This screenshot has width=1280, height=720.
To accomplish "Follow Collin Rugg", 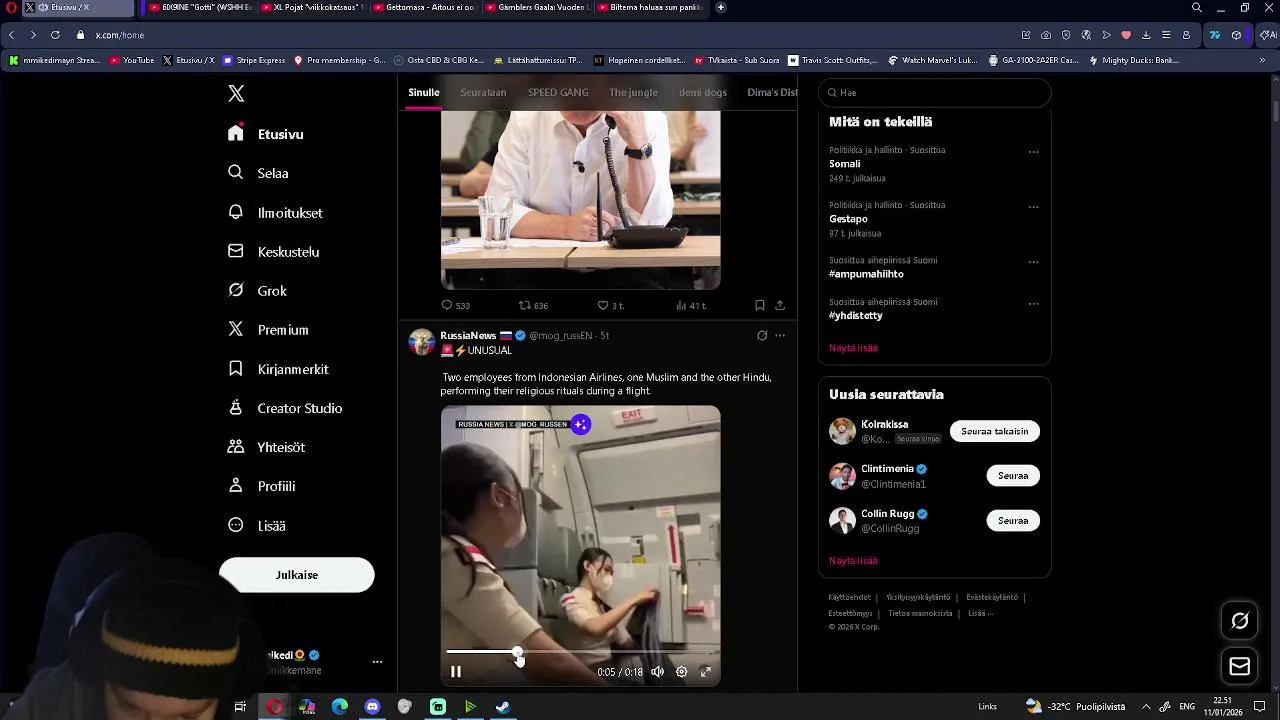I will pyautogui.click(x=1013, y=521).
